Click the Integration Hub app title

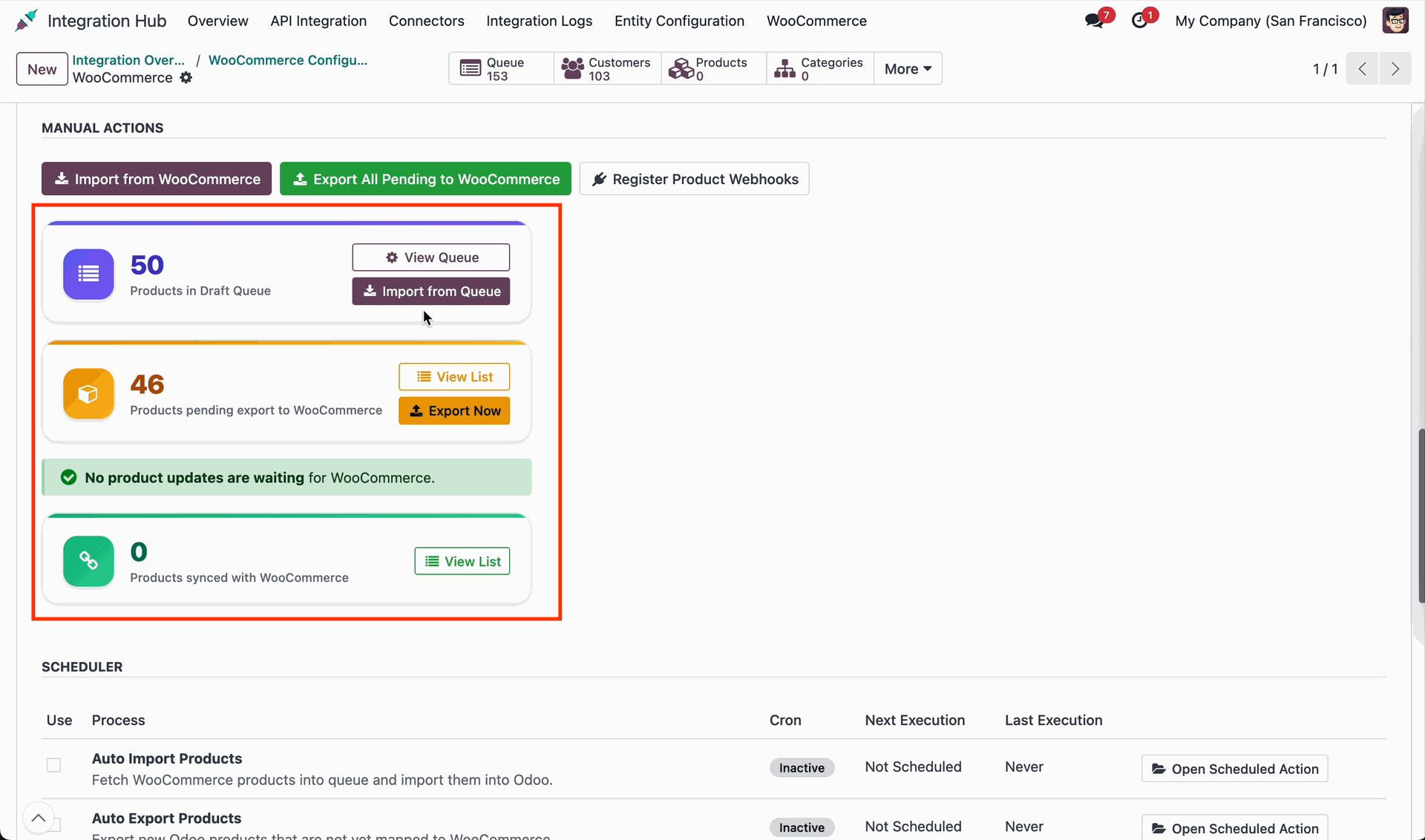click(107, 21)
